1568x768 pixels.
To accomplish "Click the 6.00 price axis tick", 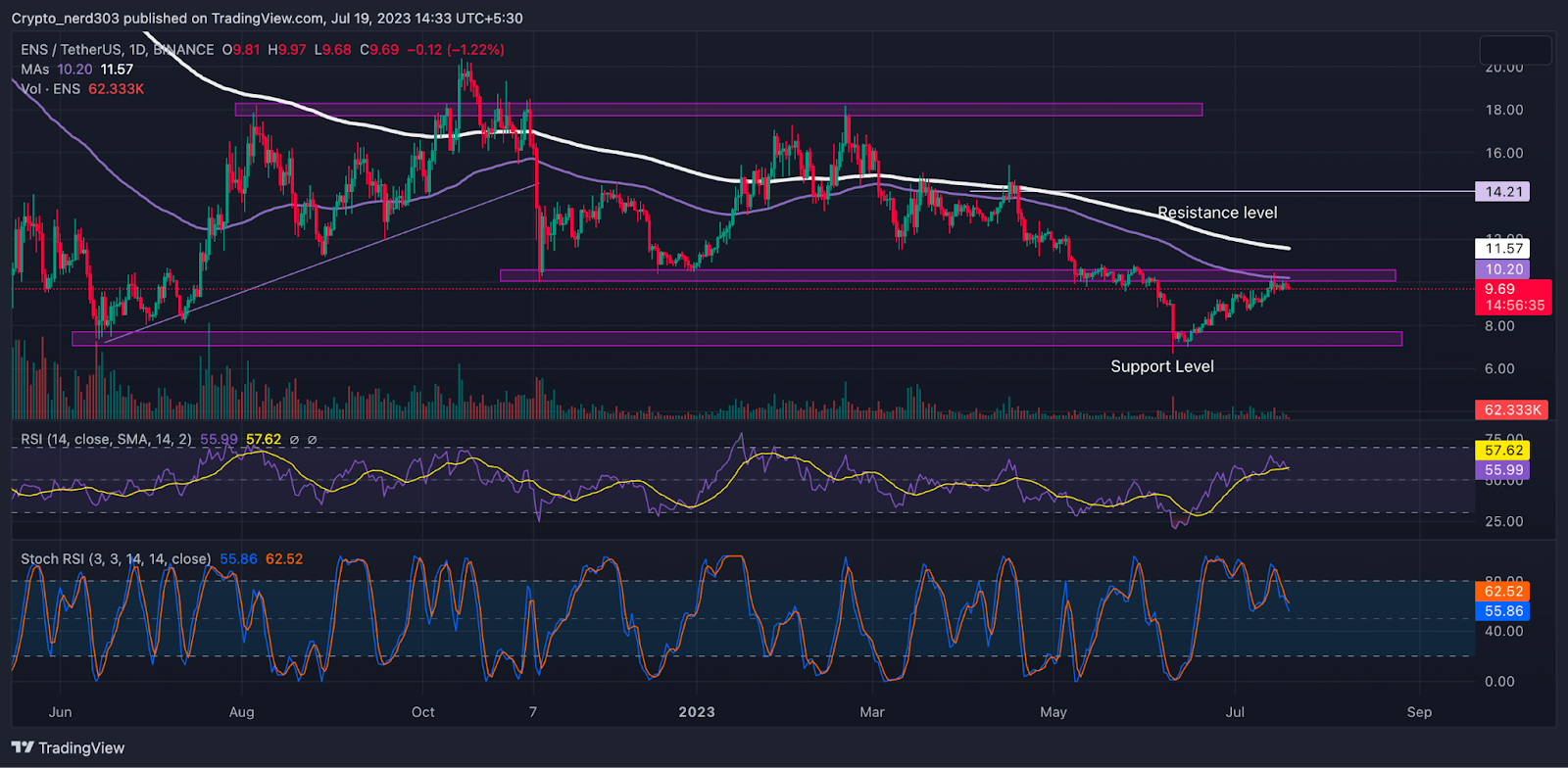I will coord(1499,369).
